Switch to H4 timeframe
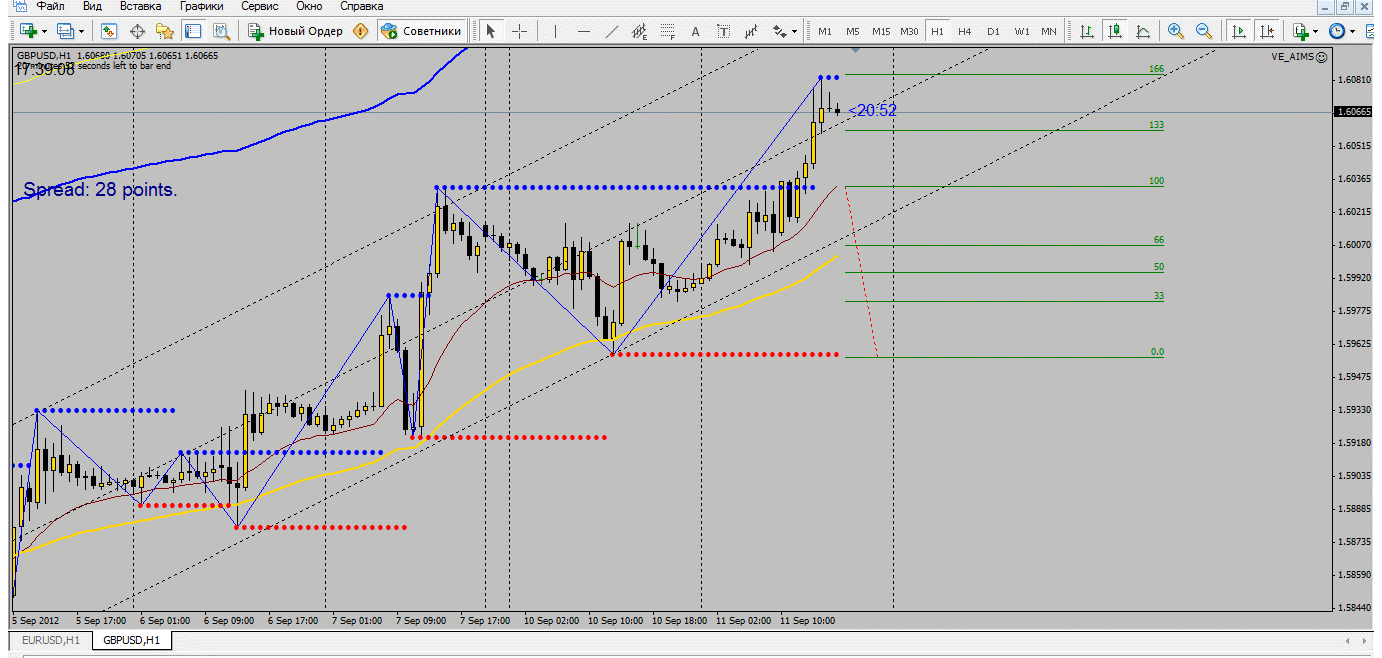 point(965,31)
